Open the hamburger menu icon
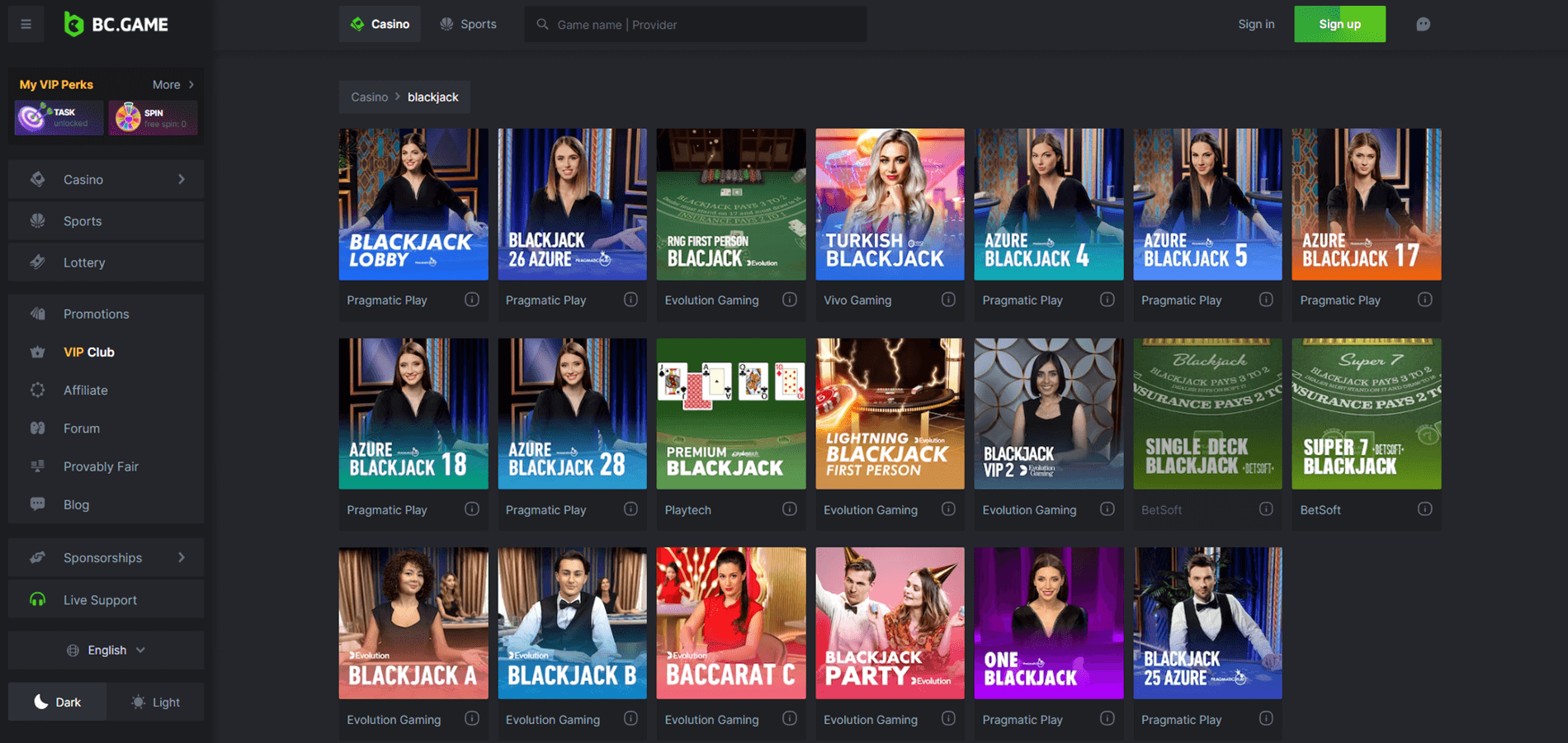This screenshot has width=1568, height=743. pos(26,24)
